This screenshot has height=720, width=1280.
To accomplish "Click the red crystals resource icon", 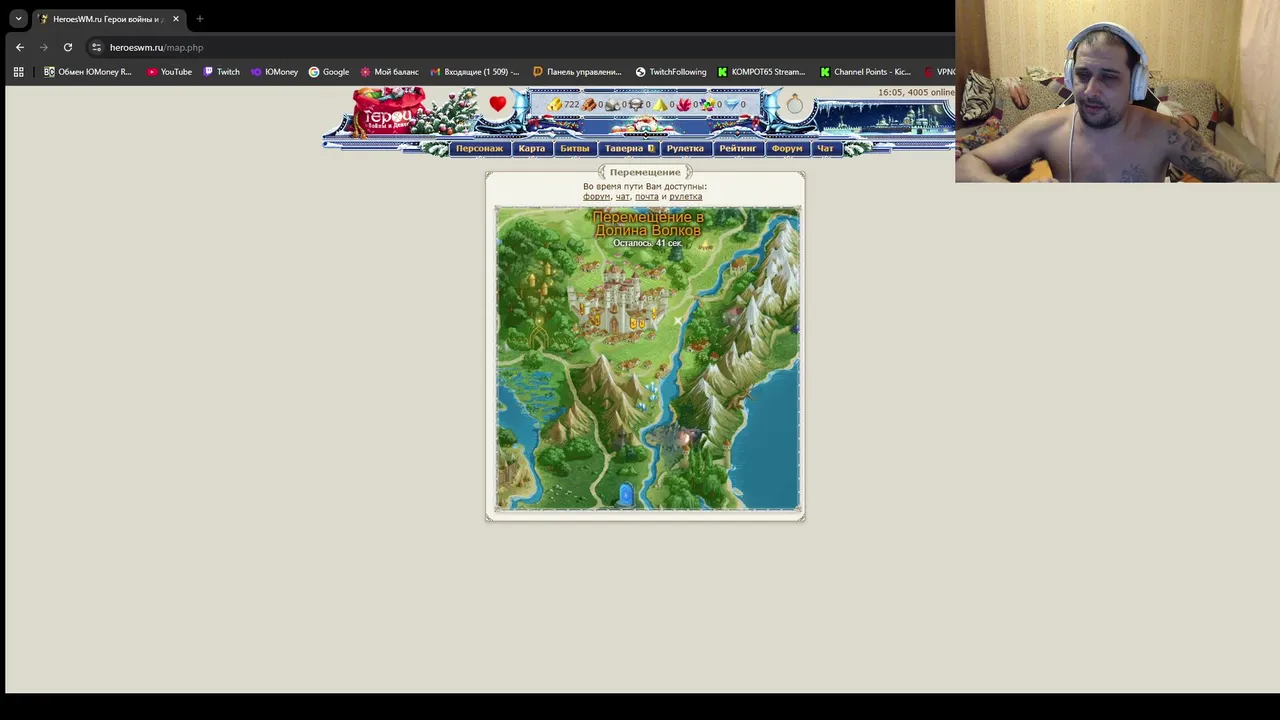I will (x=684, y=104).
